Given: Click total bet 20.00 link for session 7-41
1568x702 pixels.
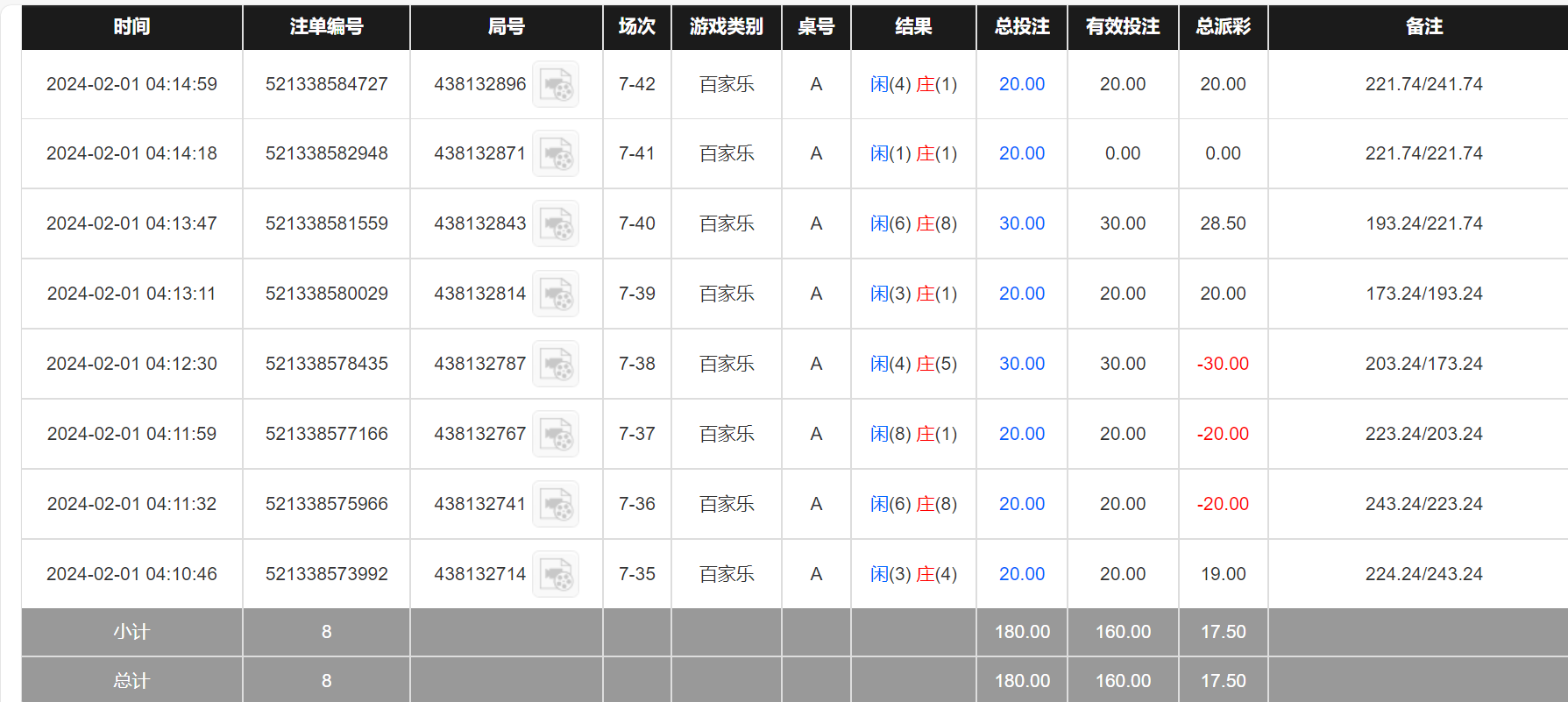Looking at the screenshot, I should [x=1022, y=153].
